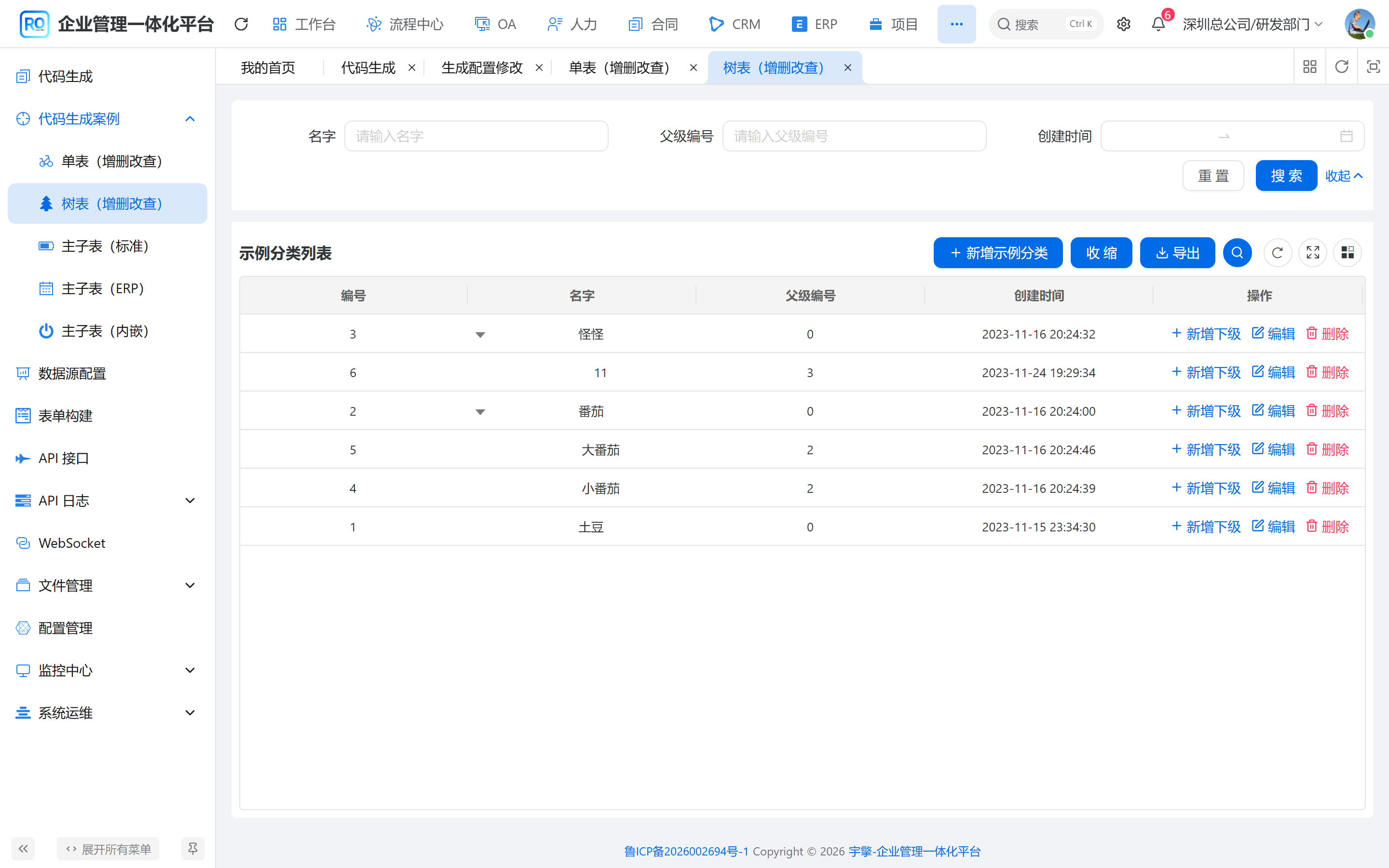Open the 深圳总公司/研发部门 dropdown

pos(1253,24)
